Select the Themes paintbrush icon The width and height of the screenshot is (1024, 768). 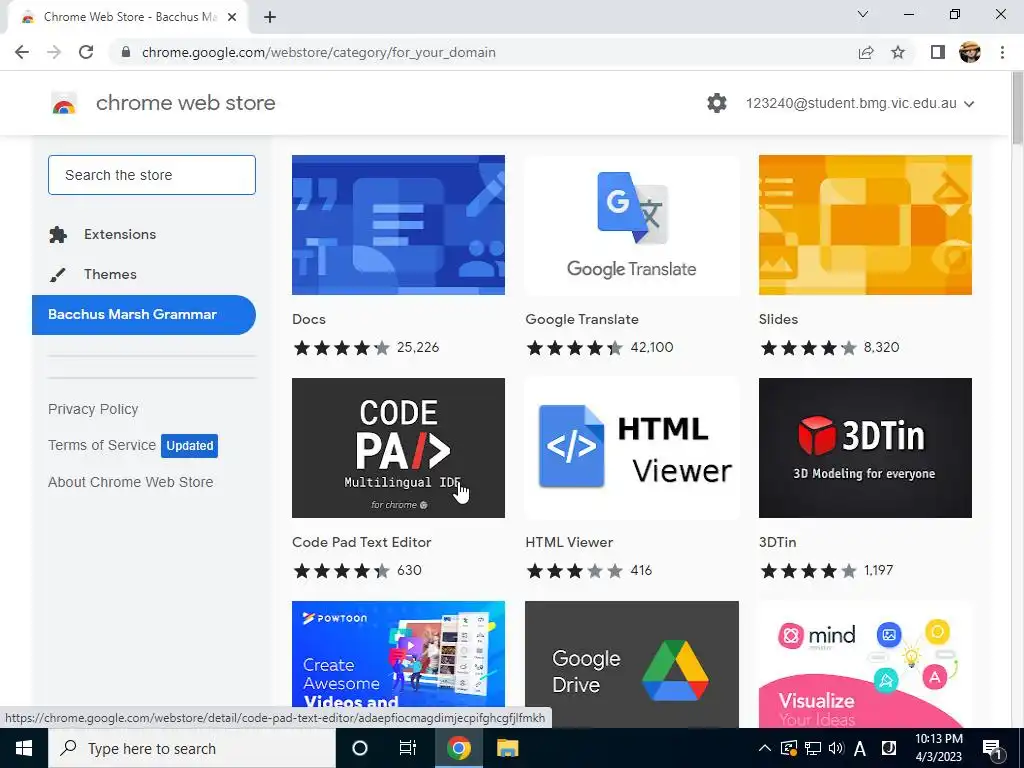point(57,275)
